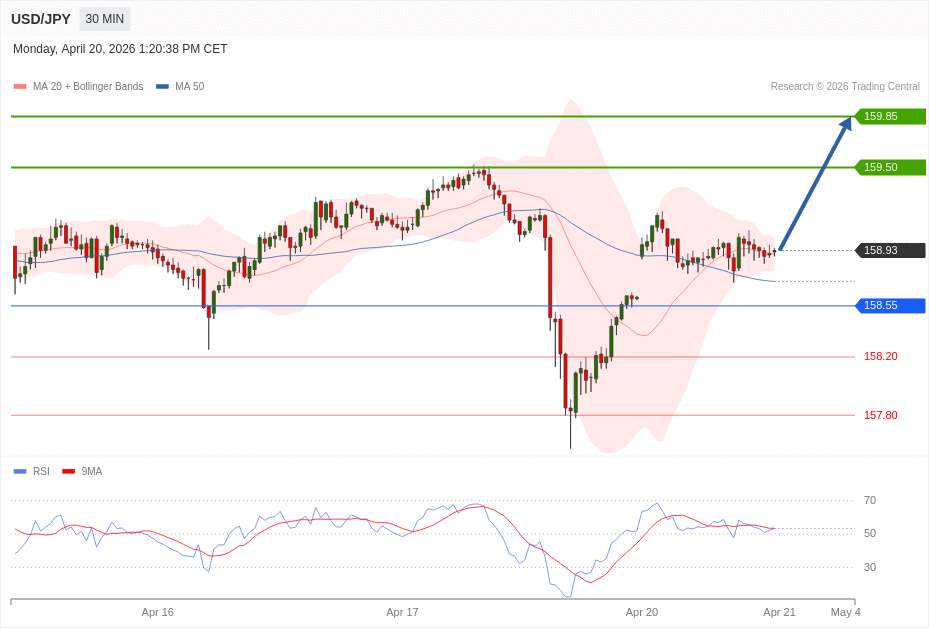The image size is (929, 629).
Task: Click the blue forecast arrow head
Action: [x=846, y=123]
